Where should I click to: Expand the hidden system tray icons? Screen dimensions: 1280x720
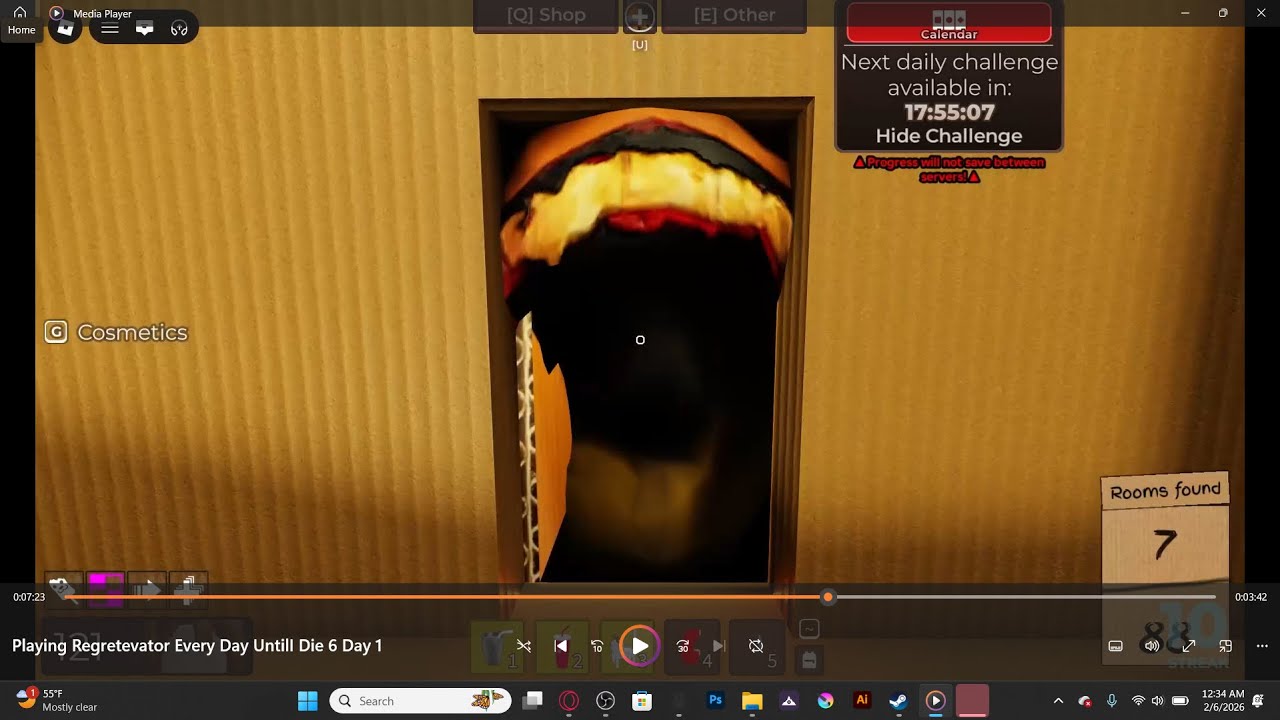click(1058, 701)
